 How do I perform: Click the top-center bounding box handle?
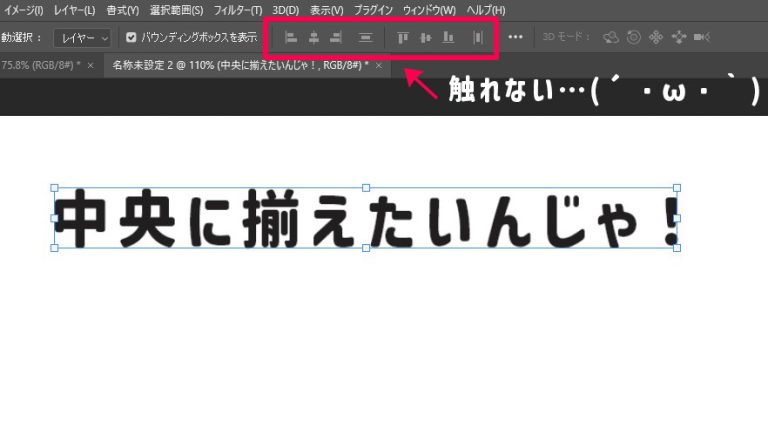[366, 187]
